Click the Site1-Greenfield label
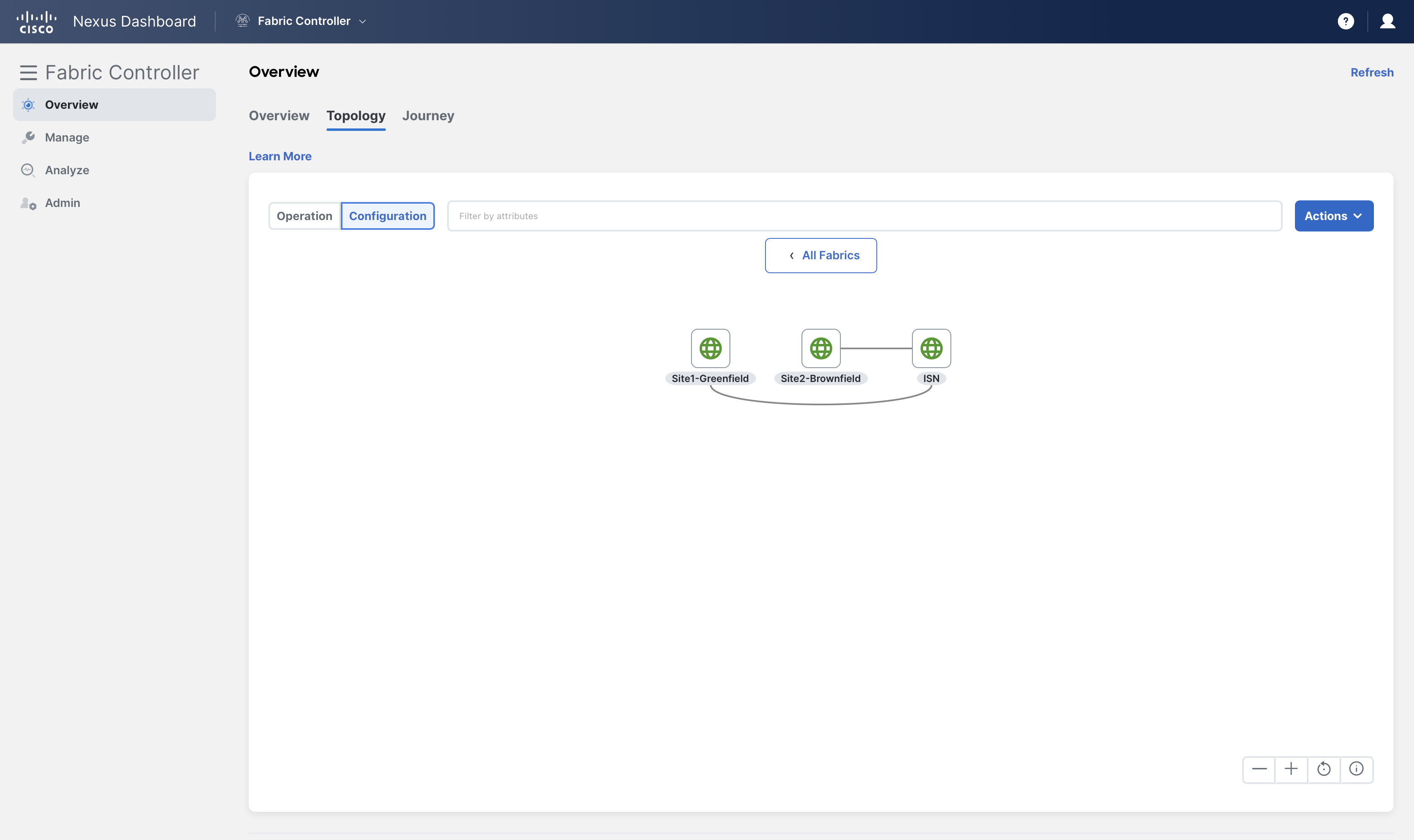1414x840 pixels. coord(710,379)
